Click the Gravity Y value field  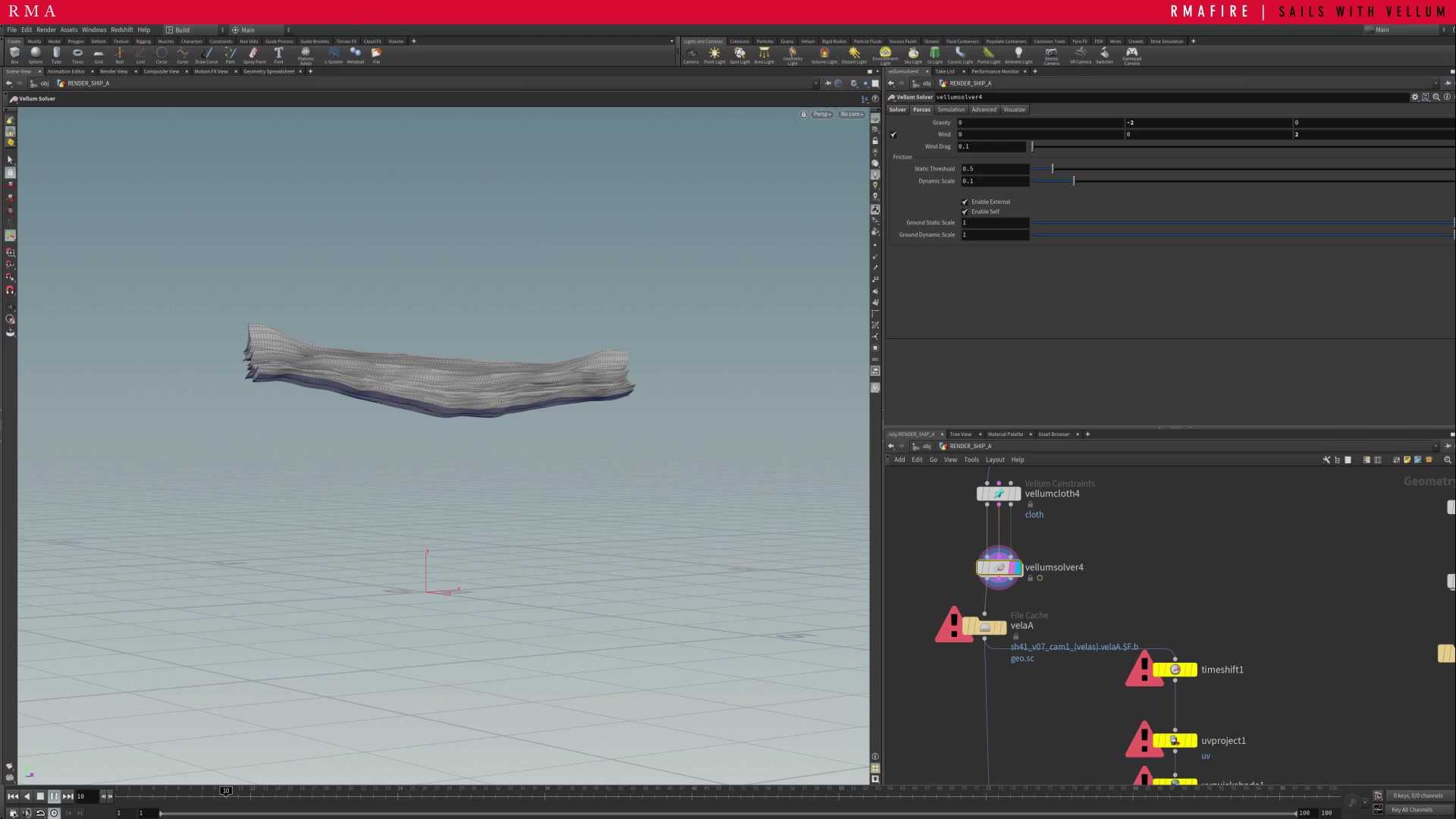click(1208, 122)
